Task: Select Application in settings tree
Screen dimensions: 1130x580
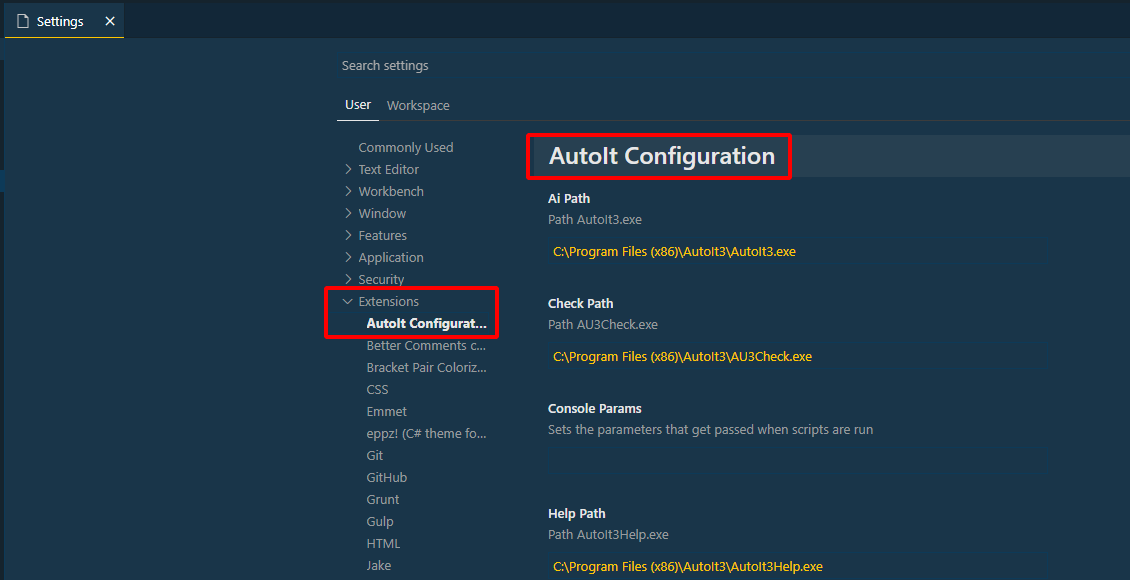Action: 391,257
